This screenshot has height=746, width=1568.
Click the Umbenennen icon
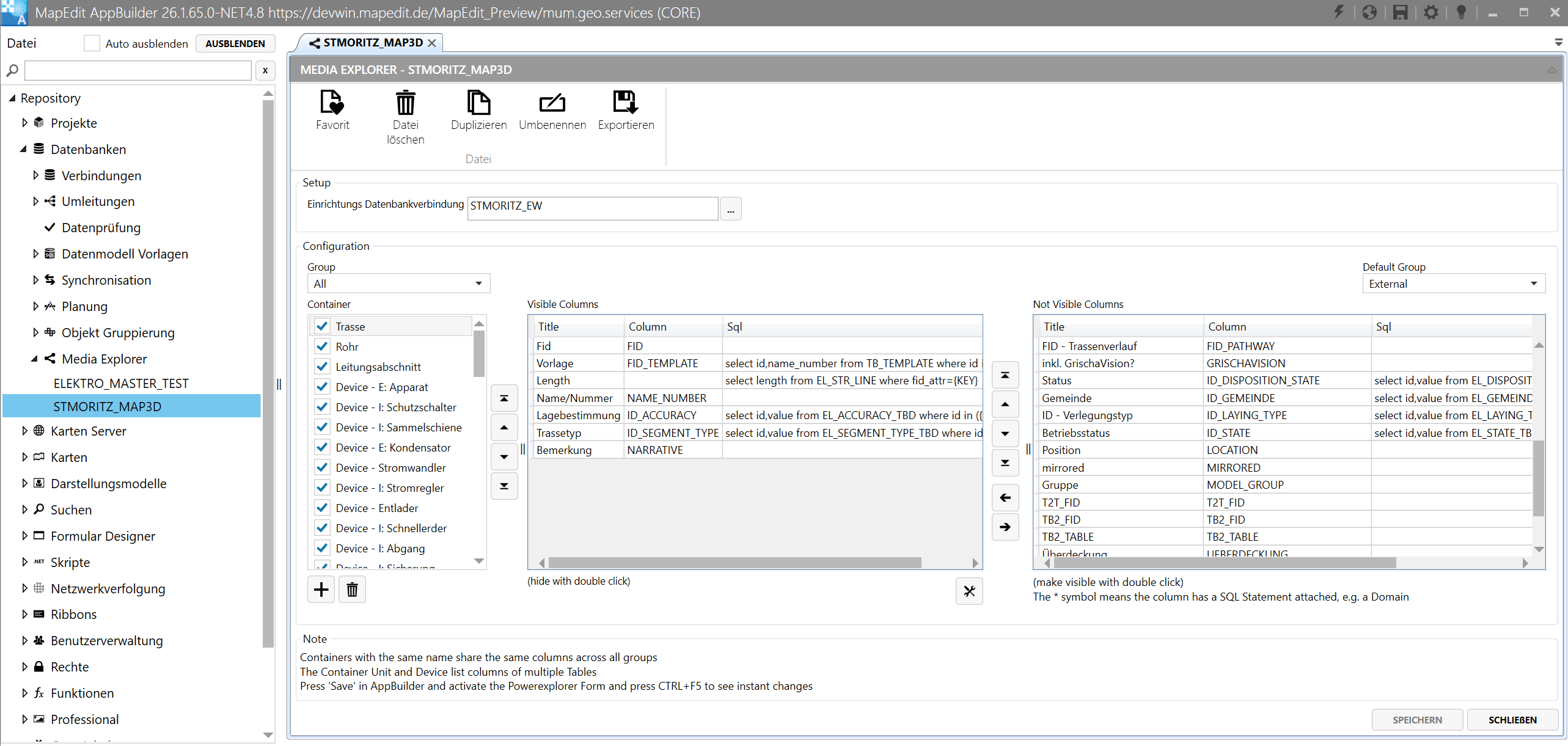tap(552, 103)
